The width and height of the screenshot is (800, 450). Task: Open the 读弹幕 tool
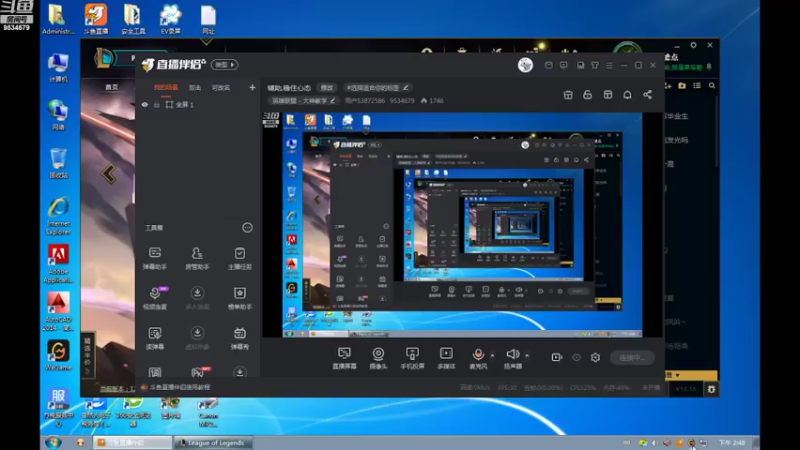[x=155, y=338]
